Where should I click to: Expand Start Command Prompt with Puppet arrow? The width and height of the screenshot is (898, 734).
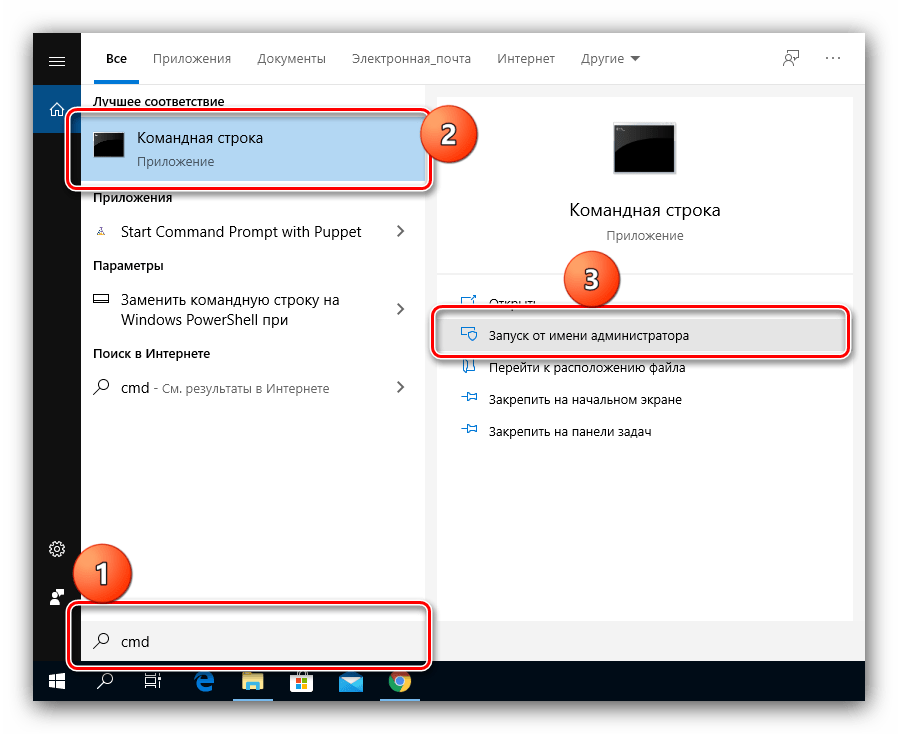tap(400, 231)
